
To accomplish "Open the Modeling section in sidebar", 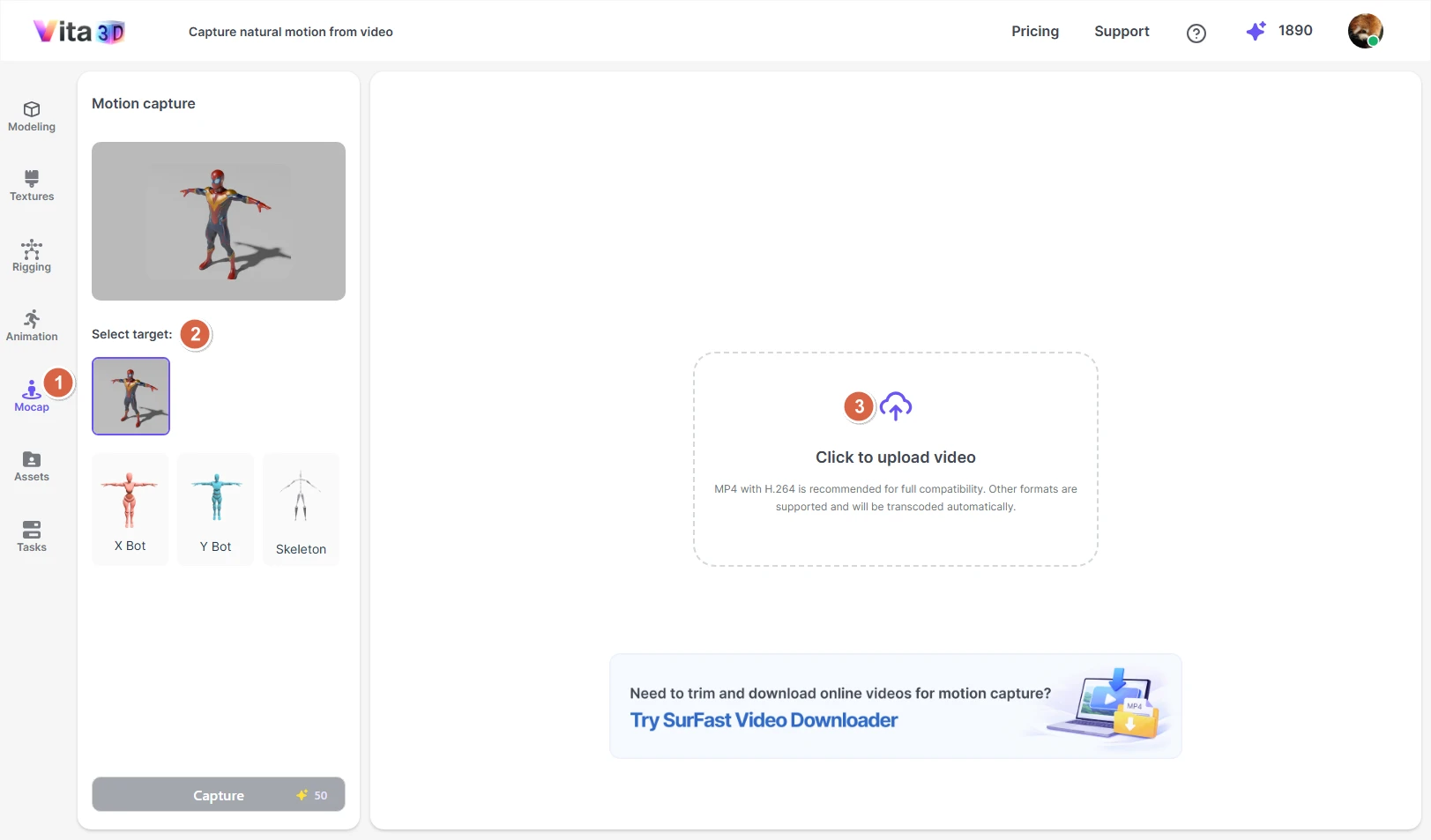I will (x=32, y=116).
